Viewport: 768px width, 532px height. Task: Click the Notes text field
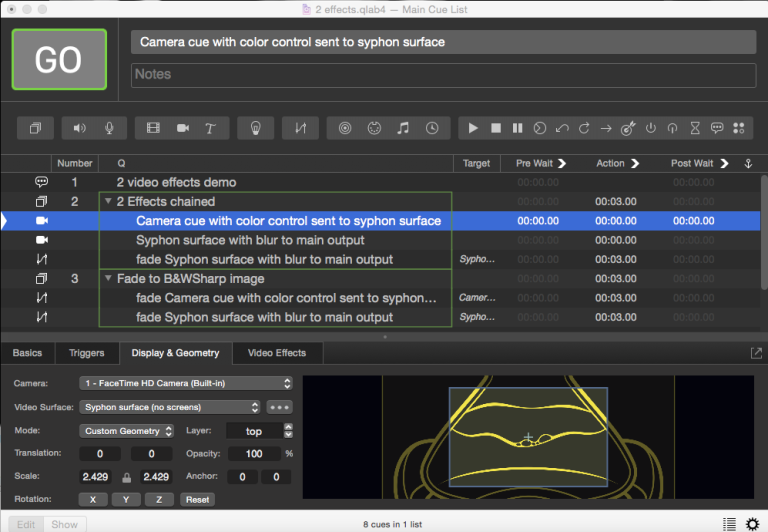[443, 74]
